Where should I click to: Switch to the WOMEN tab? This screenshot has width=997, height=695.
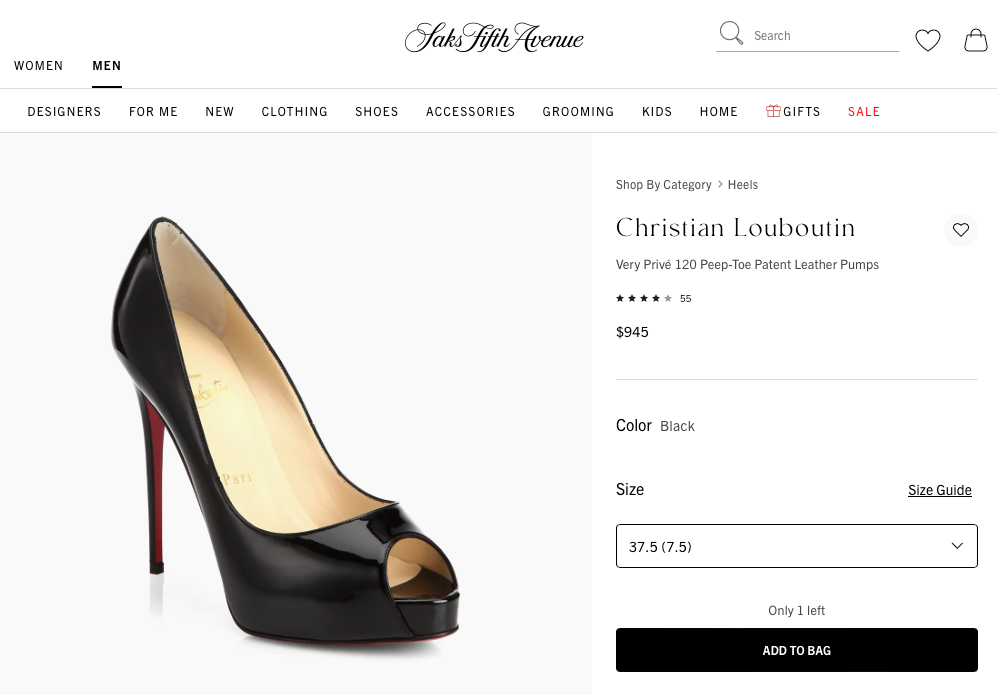pos(39,65)
